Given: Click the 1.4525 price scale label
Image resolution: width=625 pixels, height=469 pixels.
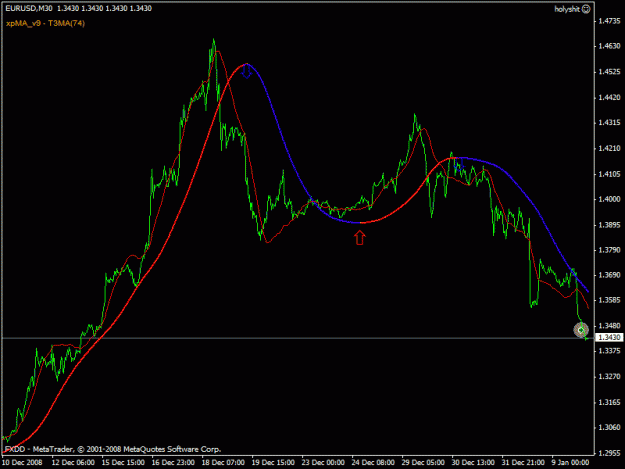Looking at the screenshot, I should (x=609, y=72).
